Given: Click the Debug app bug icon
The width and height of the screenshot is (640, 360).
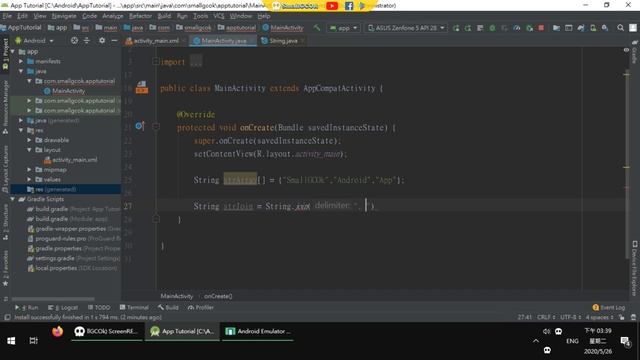Looking at the screenshot, I should pyautogui.click(x=492, y=28).
